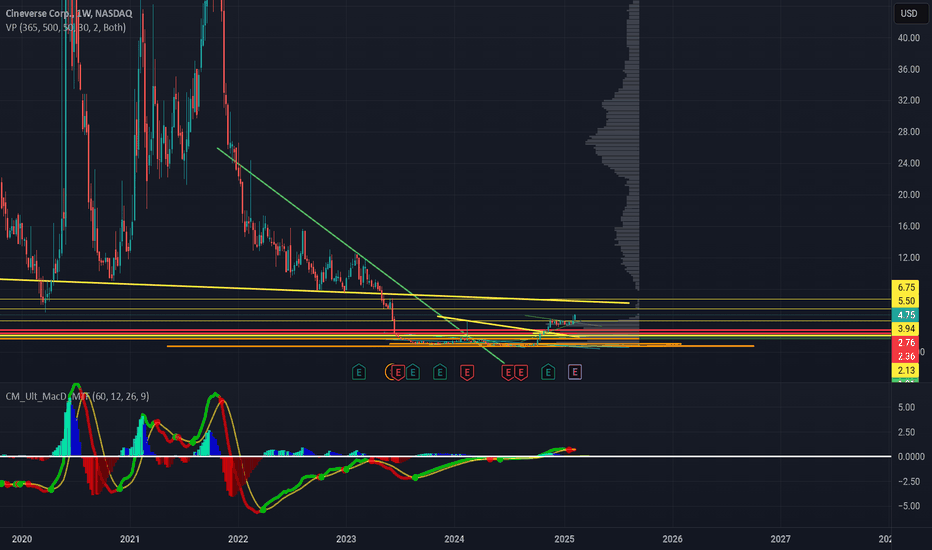Image resolution: width=932 pixels, height=550 pixels.
Task: Click the 40.00 price axis value
Action: [x=909, y=37]
